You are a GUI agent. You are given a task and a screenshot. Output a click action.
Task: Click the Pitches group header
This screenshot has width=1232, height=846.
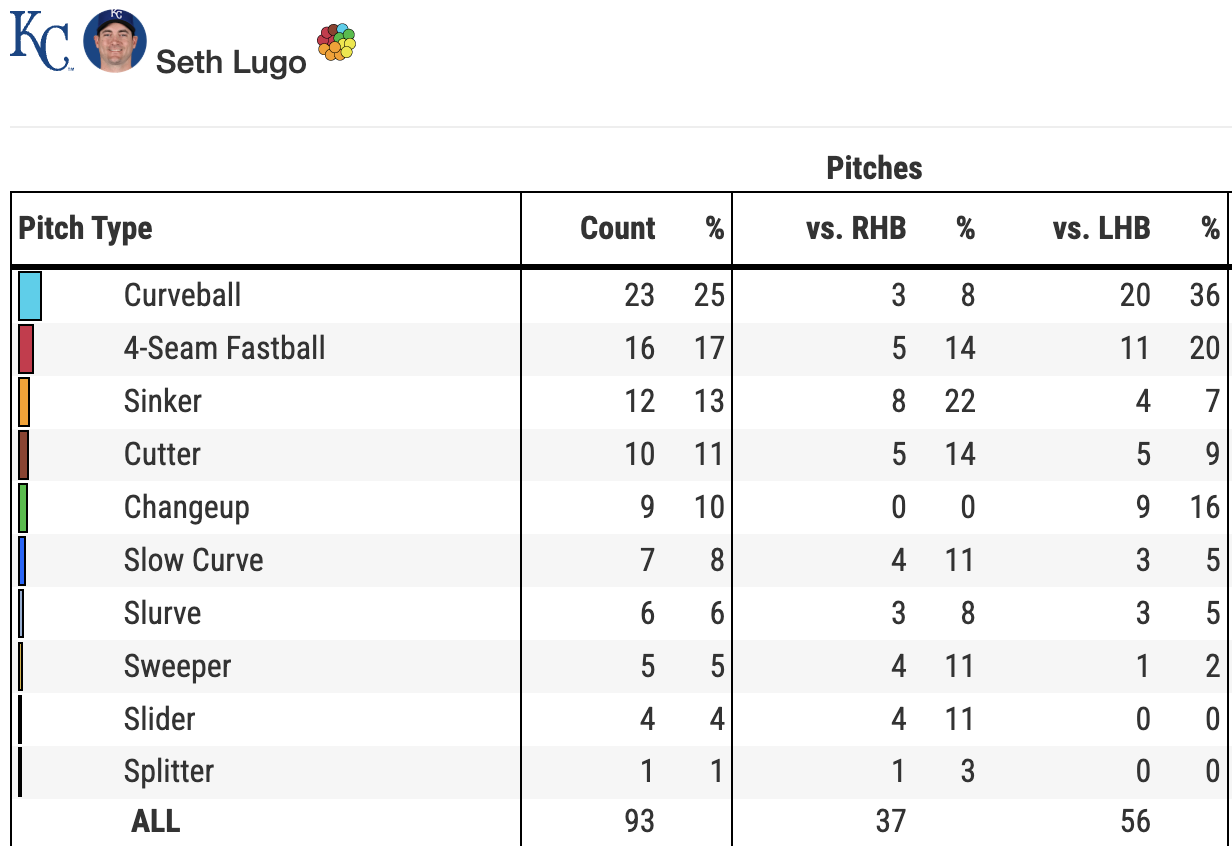[x=874, y=168]
